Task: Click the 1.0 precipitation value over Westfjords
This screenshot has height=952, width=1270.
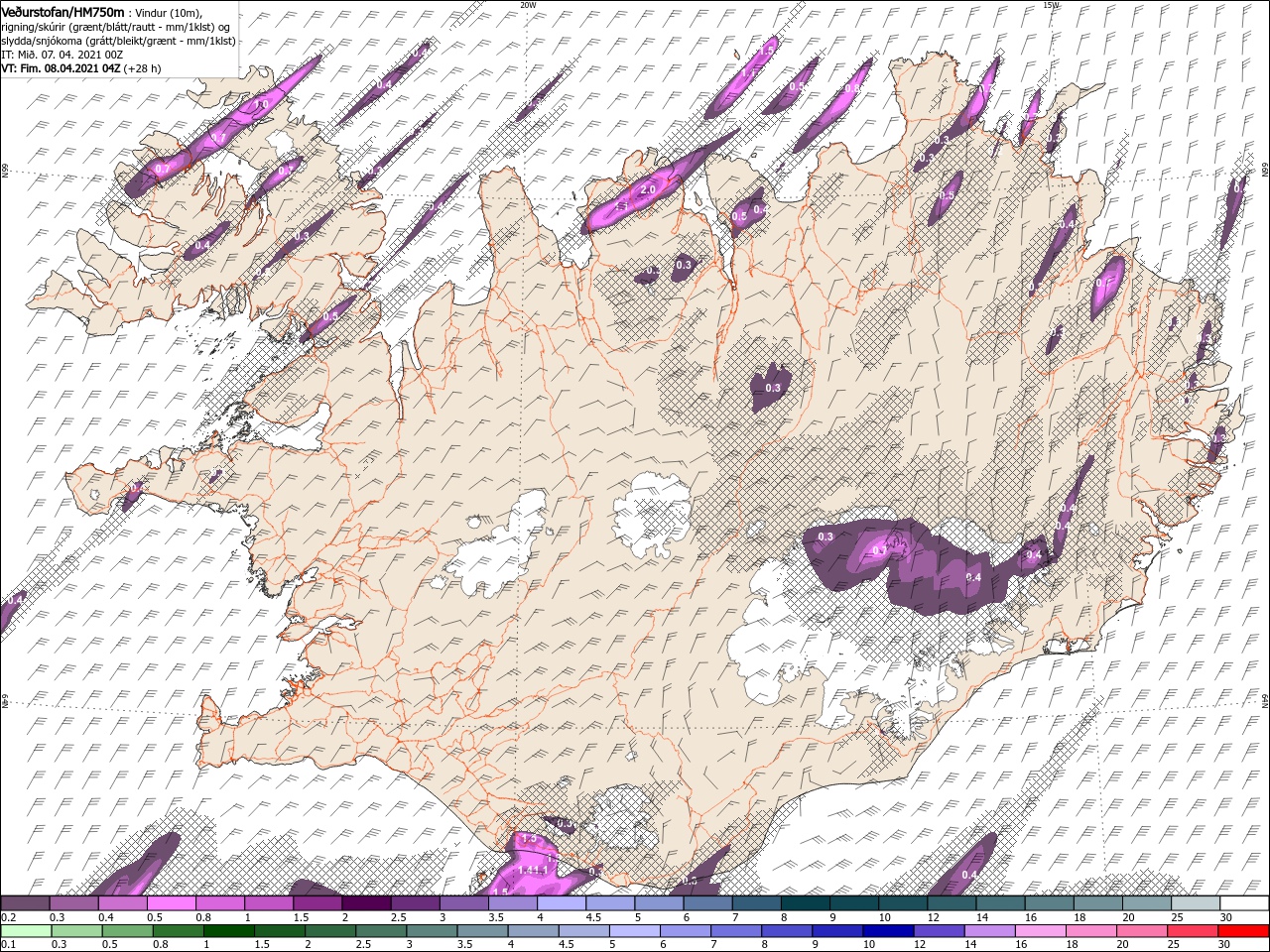Action: point(263,104)
